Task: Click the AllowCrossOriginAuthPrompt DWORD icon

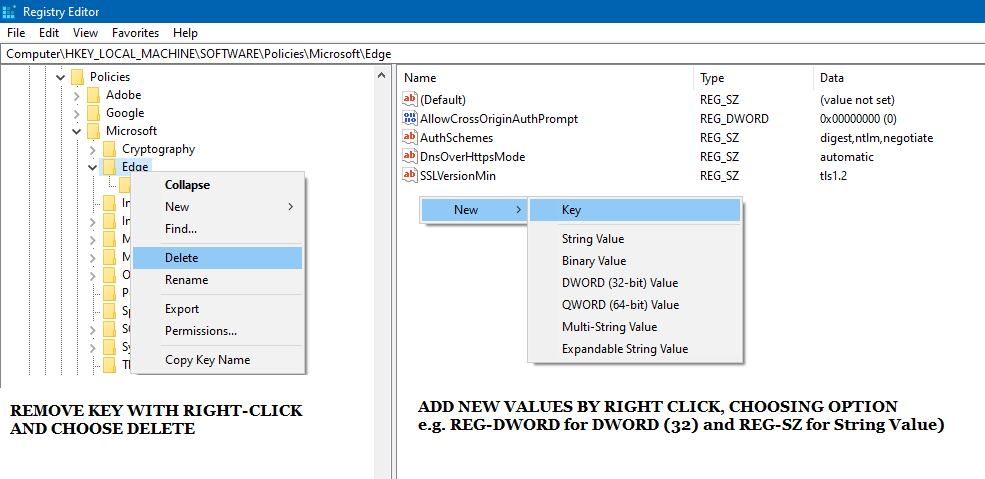Action: (x=410, y=118)
